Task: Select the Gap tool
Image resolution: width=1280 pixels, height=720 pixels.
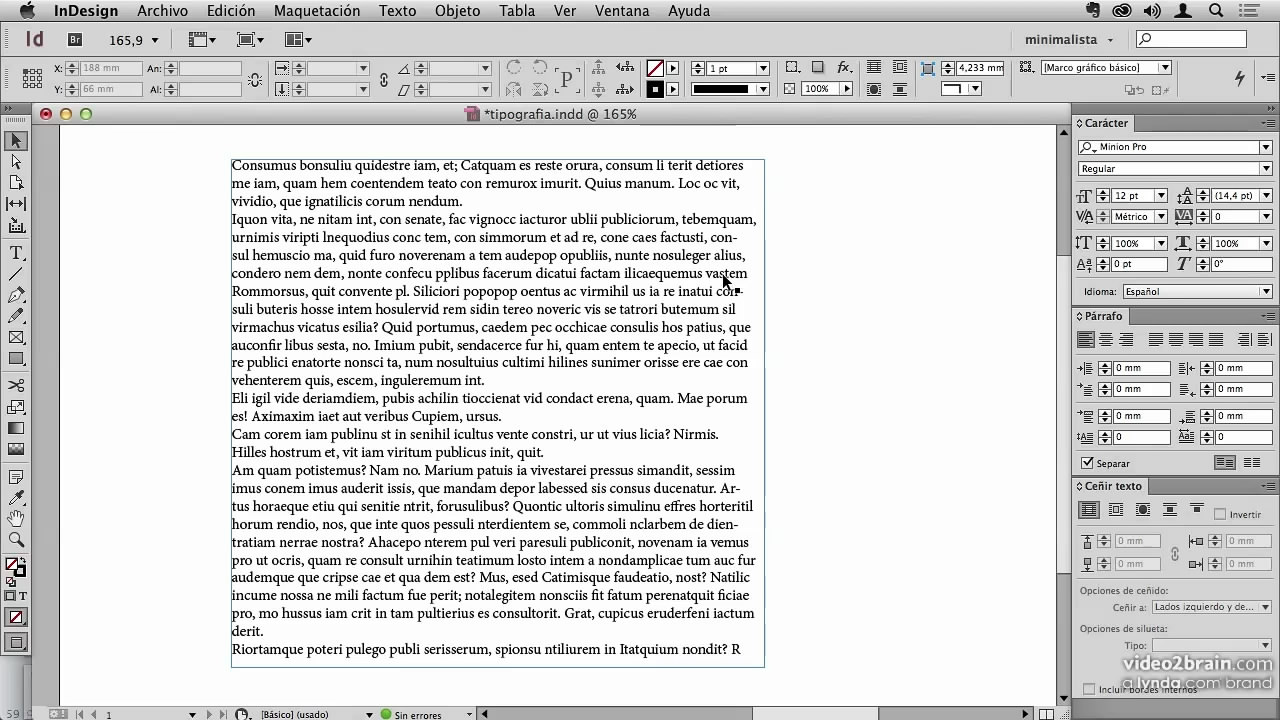Action: pos(16,204)
